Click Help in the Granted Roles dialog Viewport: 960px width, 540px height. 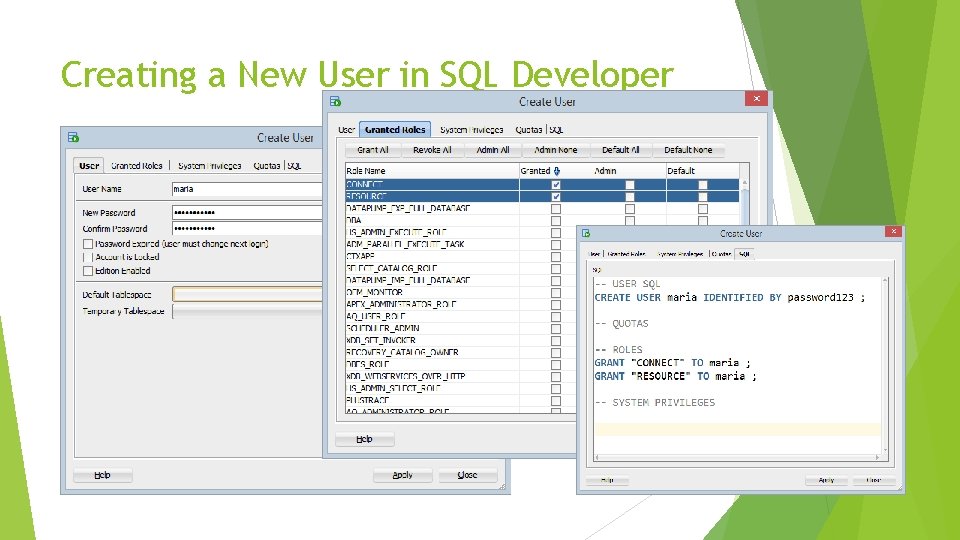tap(364, 439)
